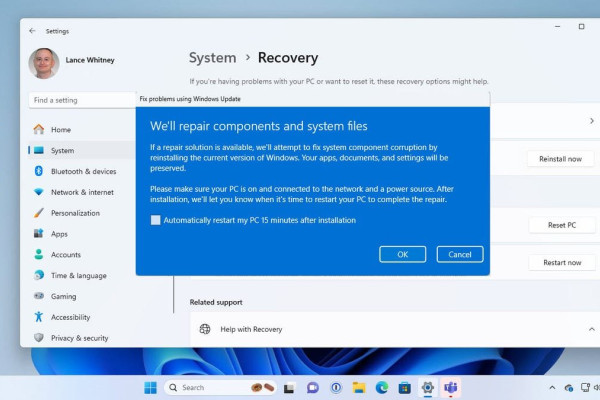The height and width of the screenshot is (400, 600).
Task: Click the Bluetooth icon in the sidebar
Action: [39, 171]
